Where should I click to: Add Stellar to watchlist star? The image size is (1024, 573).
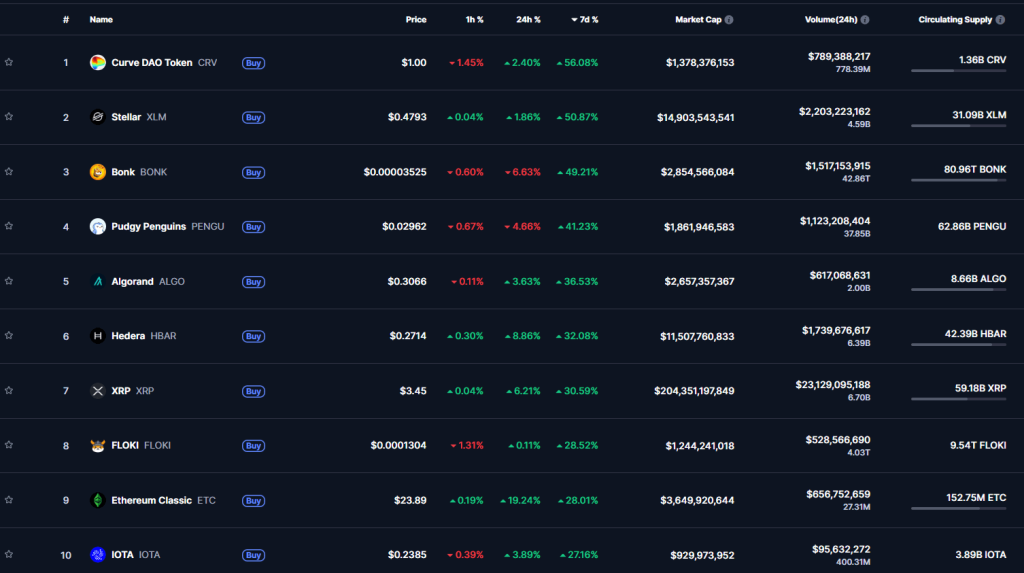pyautogui.click(x=9, y=116)
